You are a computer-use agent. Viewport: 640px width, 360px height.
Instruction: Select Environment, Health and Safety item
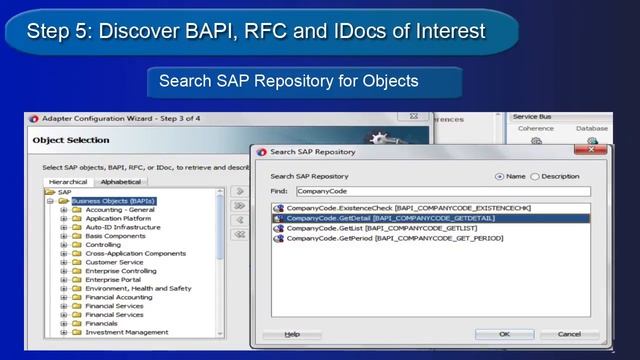coord(138,289)
